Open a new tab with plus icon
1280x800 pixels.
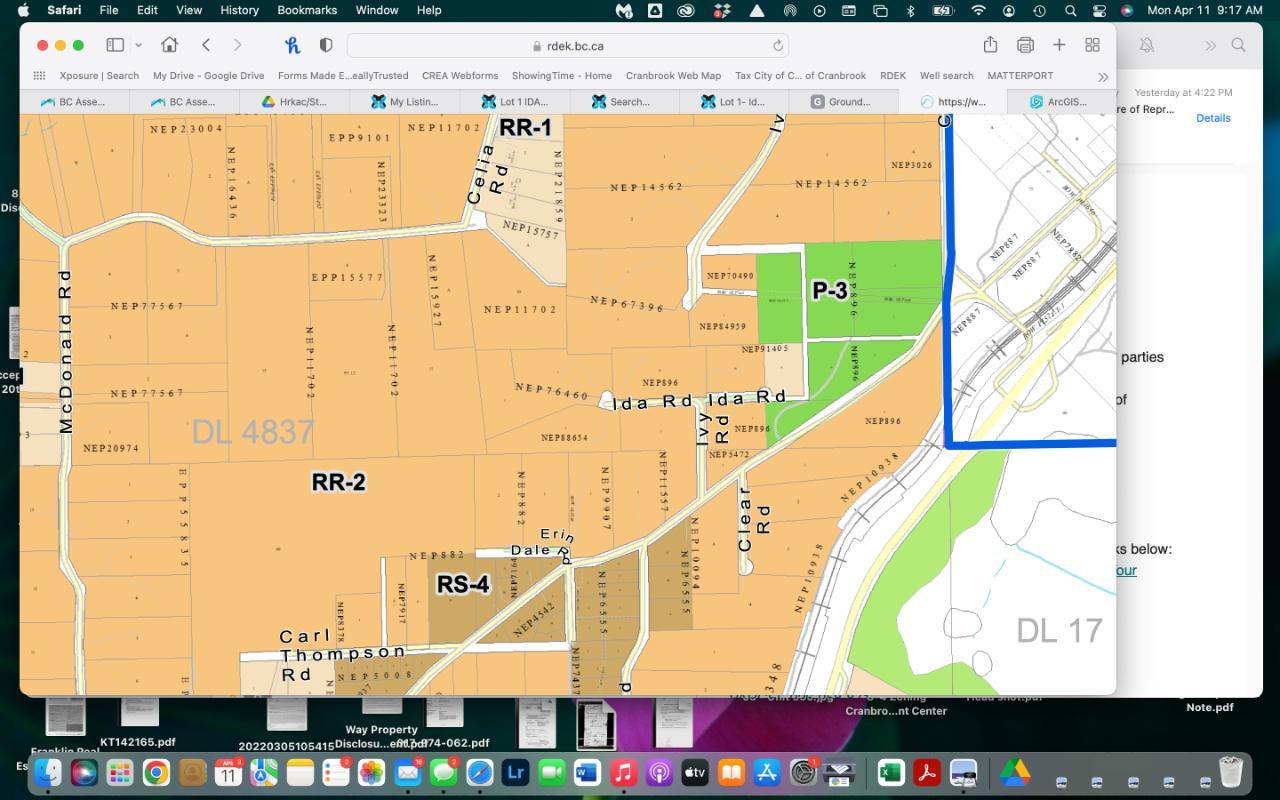click(1059, 45)
